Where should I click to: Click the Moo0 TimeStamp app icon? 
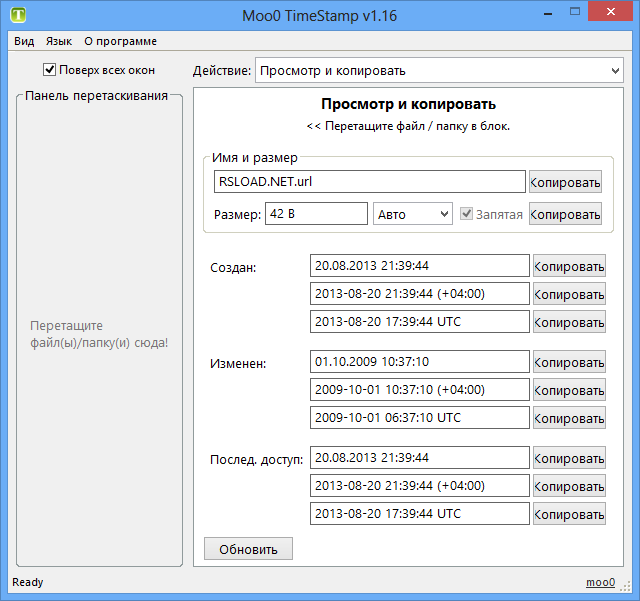point(18,15)
